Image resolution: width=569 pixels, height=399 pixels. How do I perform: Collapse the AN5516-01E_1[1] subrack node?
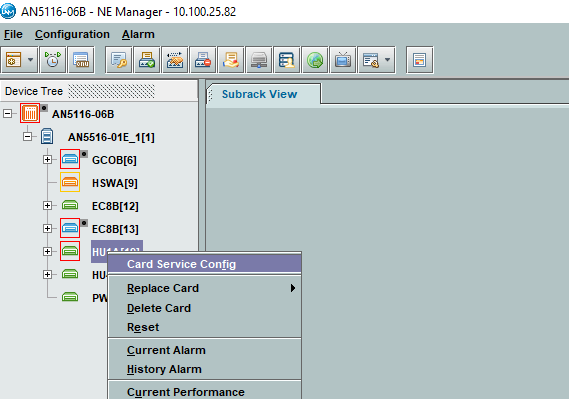click(28, 137)
